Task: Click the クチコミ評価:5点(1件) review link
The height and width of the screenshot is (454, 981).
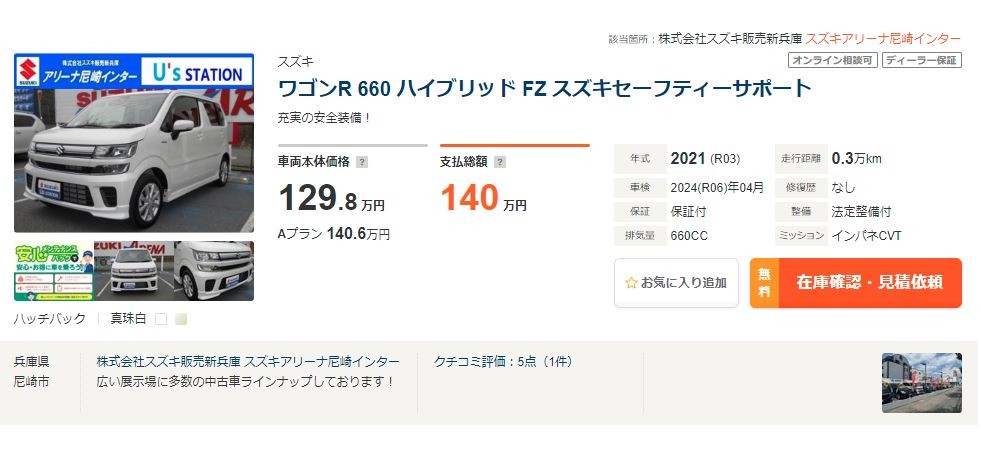Action: [503, 361]
